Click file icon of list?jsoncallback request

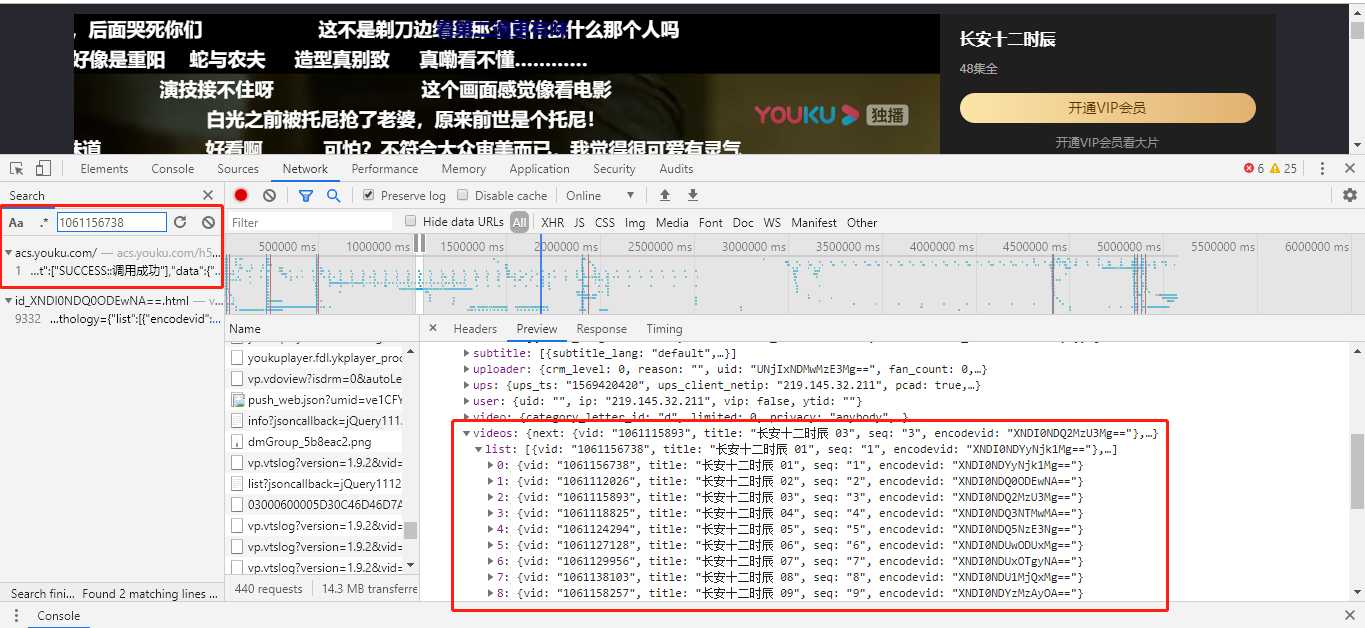tap(238, 483)
